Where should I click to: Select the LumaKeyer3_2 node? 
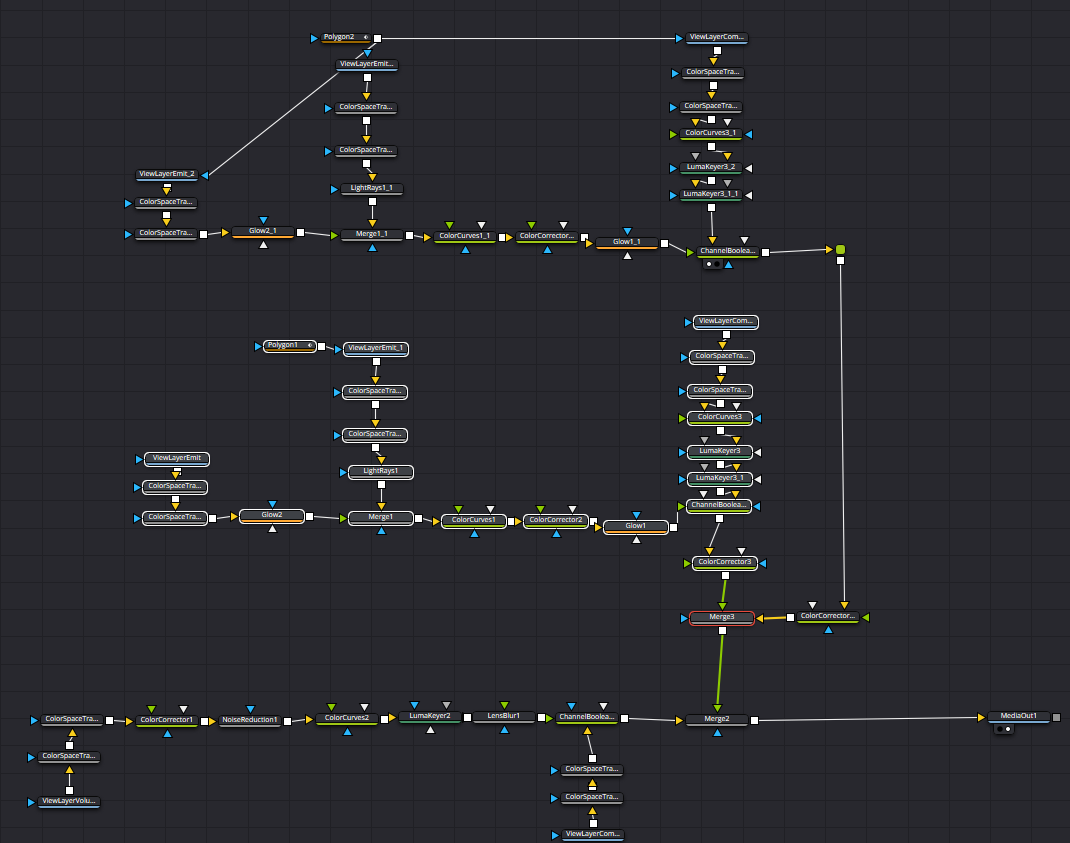[x=711, y=167]
